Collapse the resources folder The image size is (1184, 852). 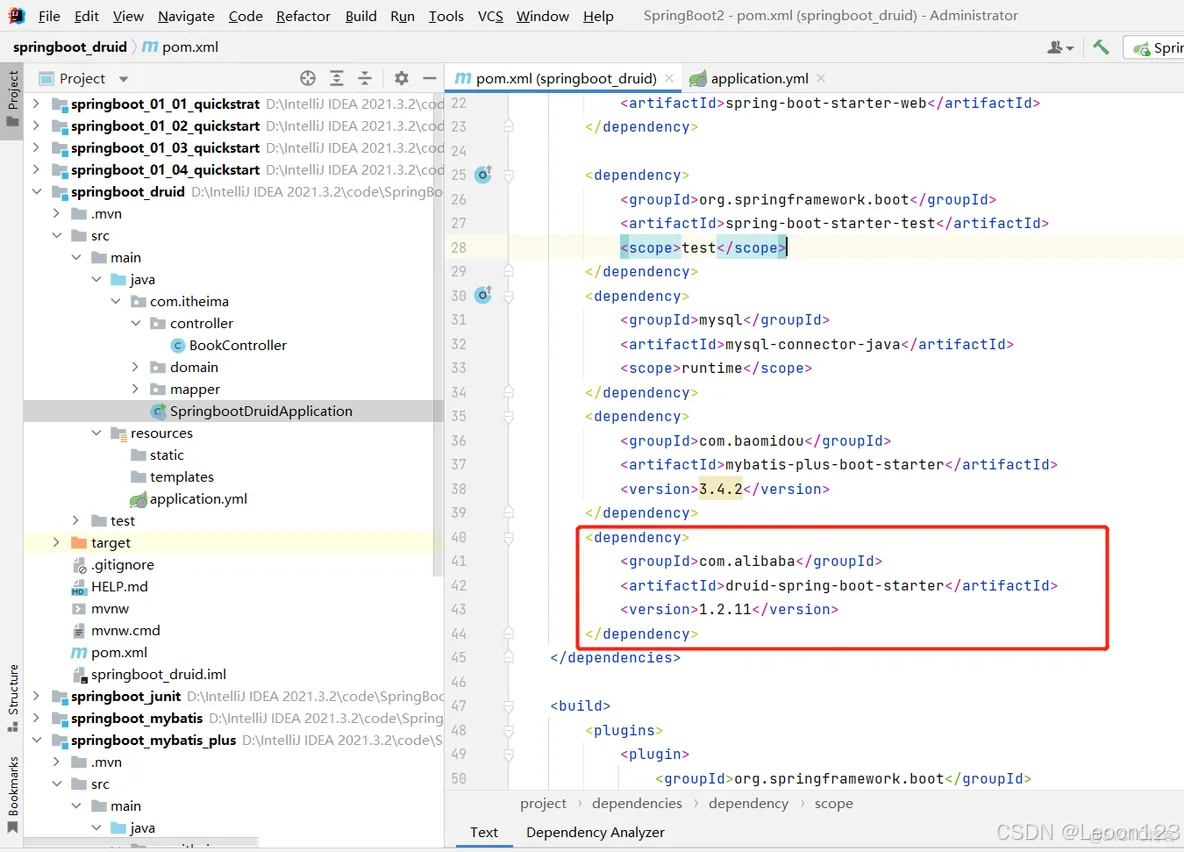pyautogui.click(x=96, y=433)
